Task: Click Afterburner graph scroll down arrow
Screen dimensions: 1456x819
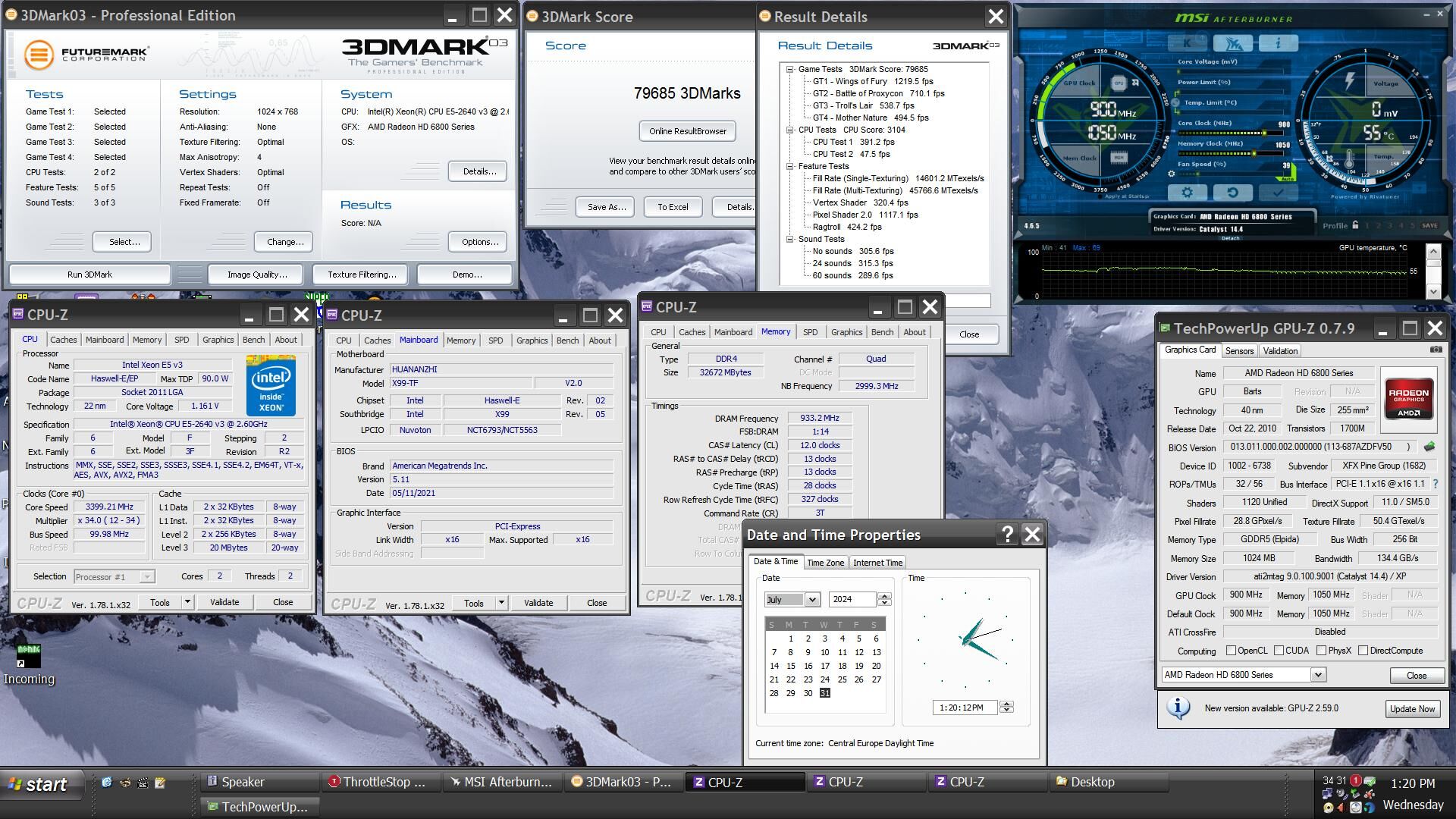Action: 1432,291
